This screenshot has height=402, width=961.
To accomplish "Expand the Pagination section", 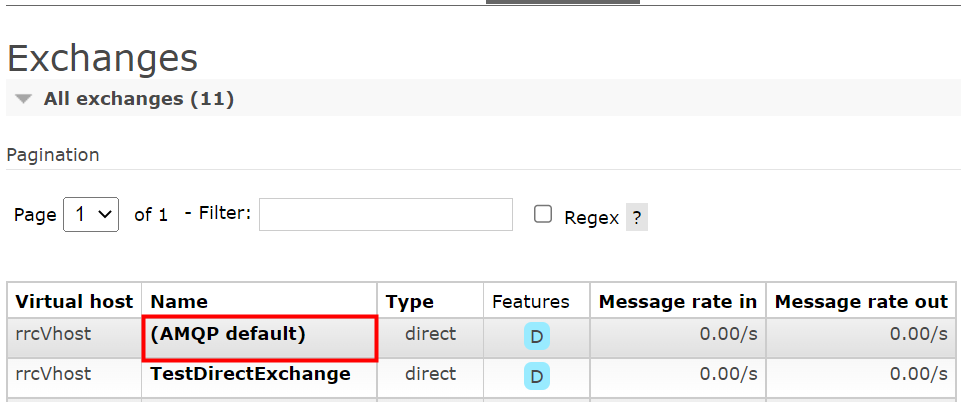I will (x=53, y=155).
